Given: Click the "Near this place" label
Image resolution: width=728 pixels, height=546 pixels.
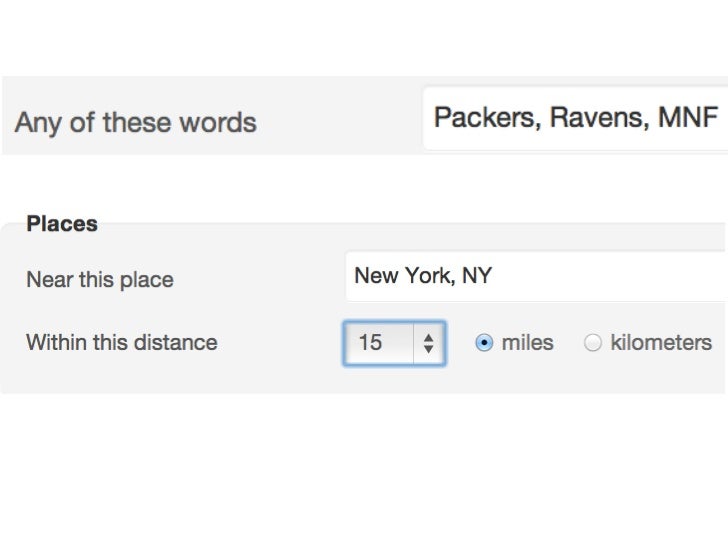Looking at the screenshot, I should coord(100,280).
